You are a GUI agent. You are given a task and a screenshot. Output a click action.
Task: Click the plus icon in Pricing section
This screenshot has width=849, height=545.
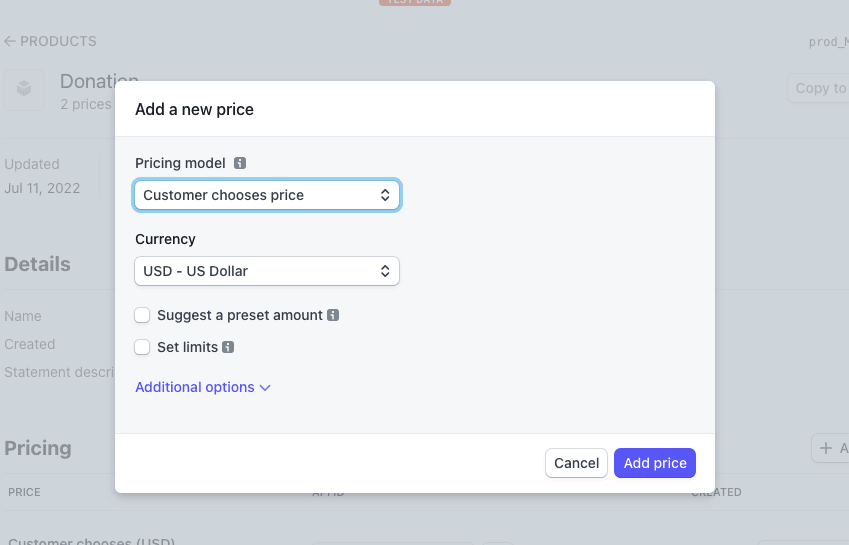[x=826, y=448]
